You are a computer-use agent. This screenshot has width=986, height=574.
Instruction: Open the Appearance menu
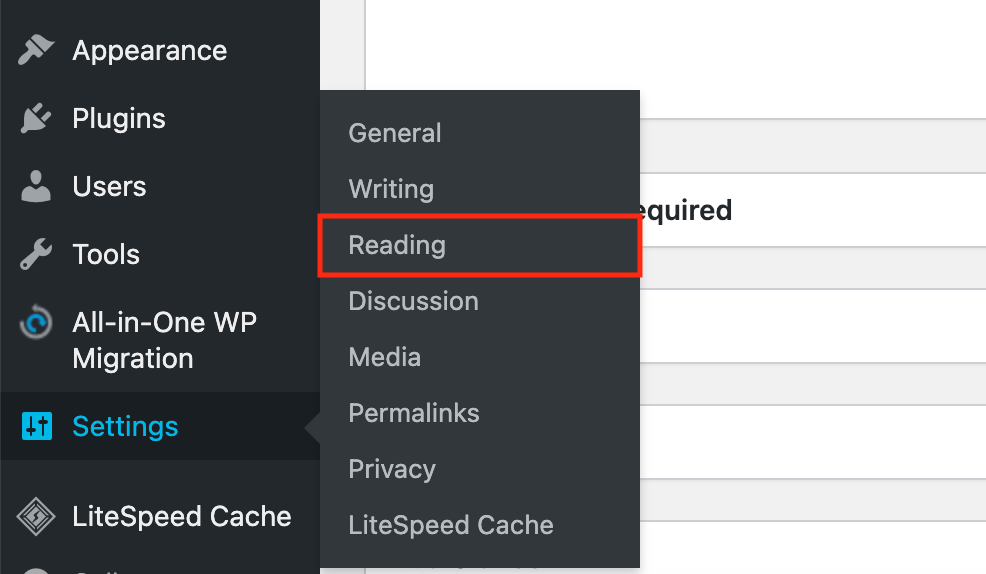(149, 51)
